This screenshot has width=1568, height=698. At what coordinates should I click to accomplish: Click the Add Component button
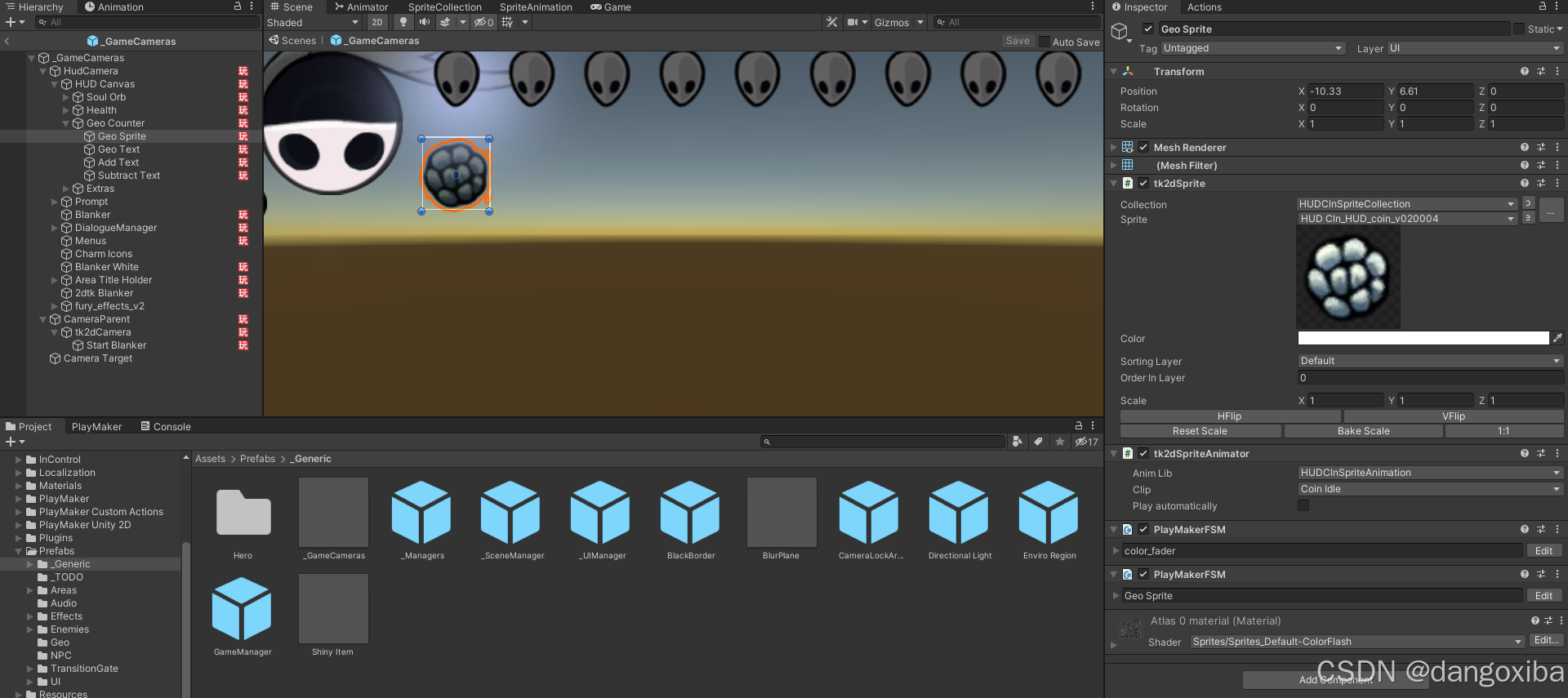pyautogui.click(x=1335, y=680)
